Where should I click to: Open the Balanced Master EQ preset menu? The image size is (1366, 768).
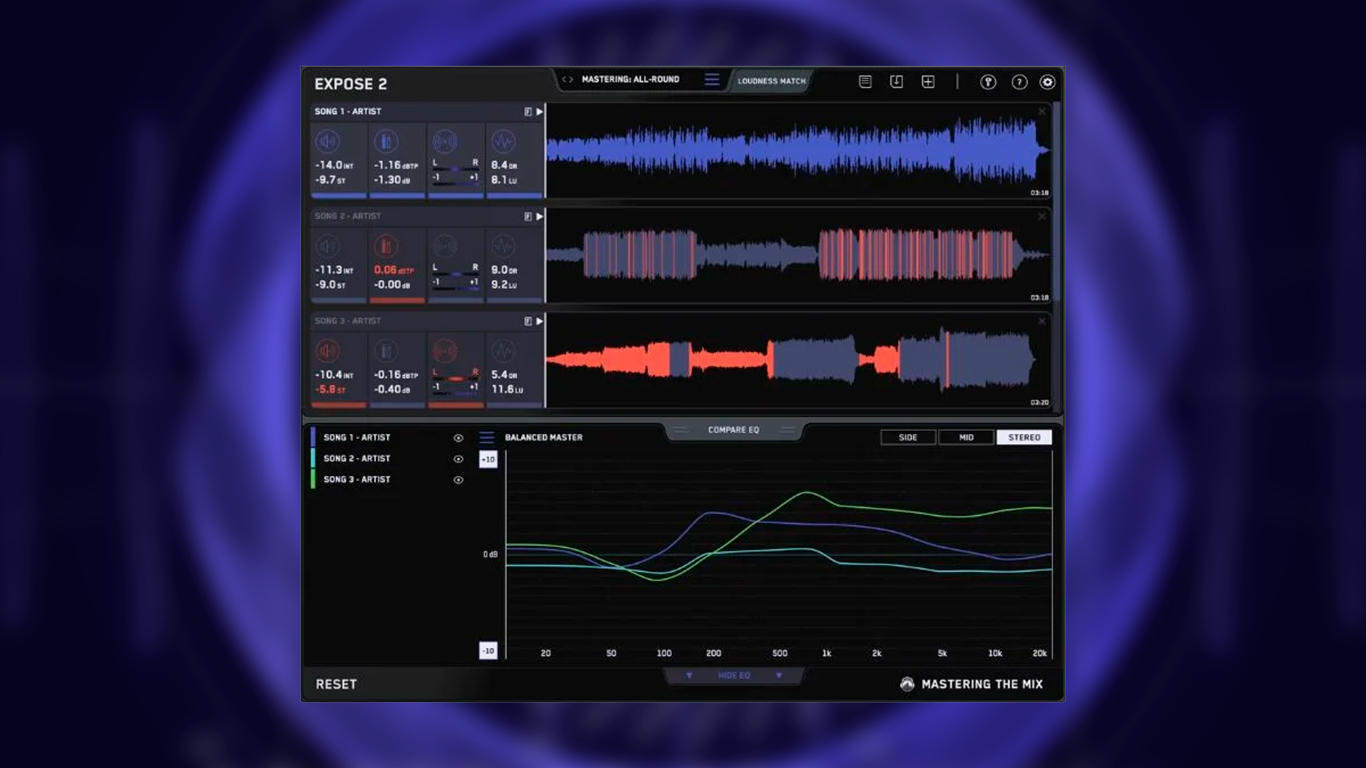pyautogui.click(x=487, y=438)
